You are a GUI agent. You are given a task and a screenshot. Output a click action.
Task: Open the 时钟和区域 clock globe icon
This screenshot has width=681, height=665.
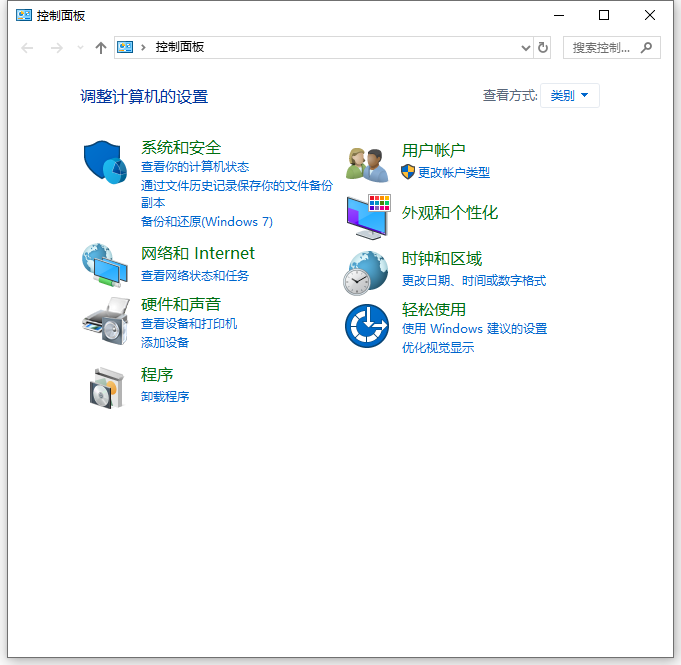click(366, 273)
